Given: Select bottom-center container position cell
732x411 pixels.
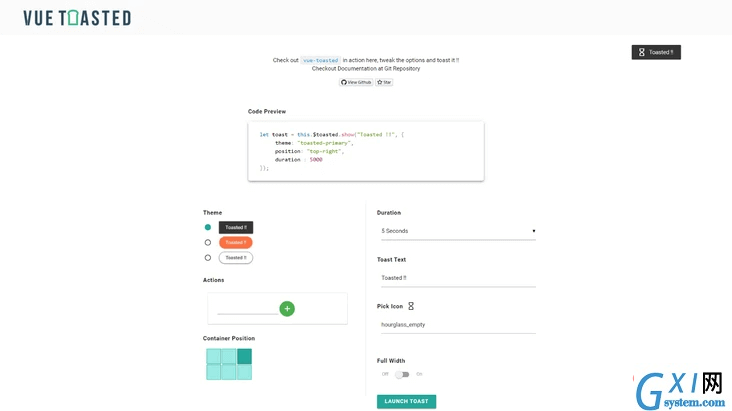Looking at the screenshot, I should point(229,372).
